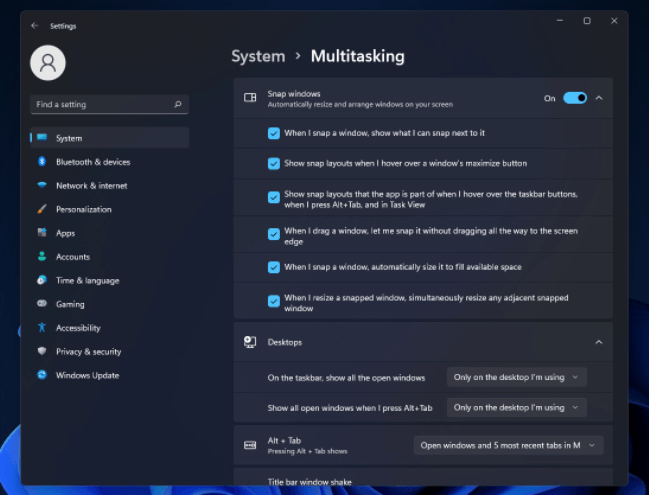649x495 pixels.
Task: Open Accessibility settings
Action: [110, 328]
